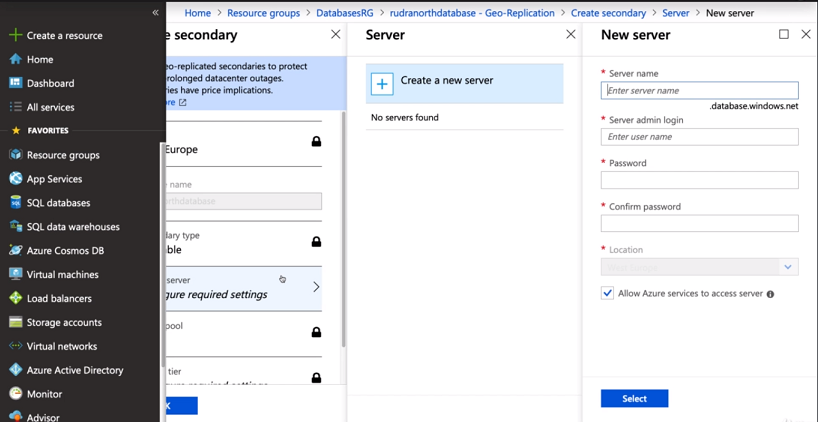Image resolution: width=818 pixels, height=422 pixels.
Task: Click the Select button
Action: point(634,399)
